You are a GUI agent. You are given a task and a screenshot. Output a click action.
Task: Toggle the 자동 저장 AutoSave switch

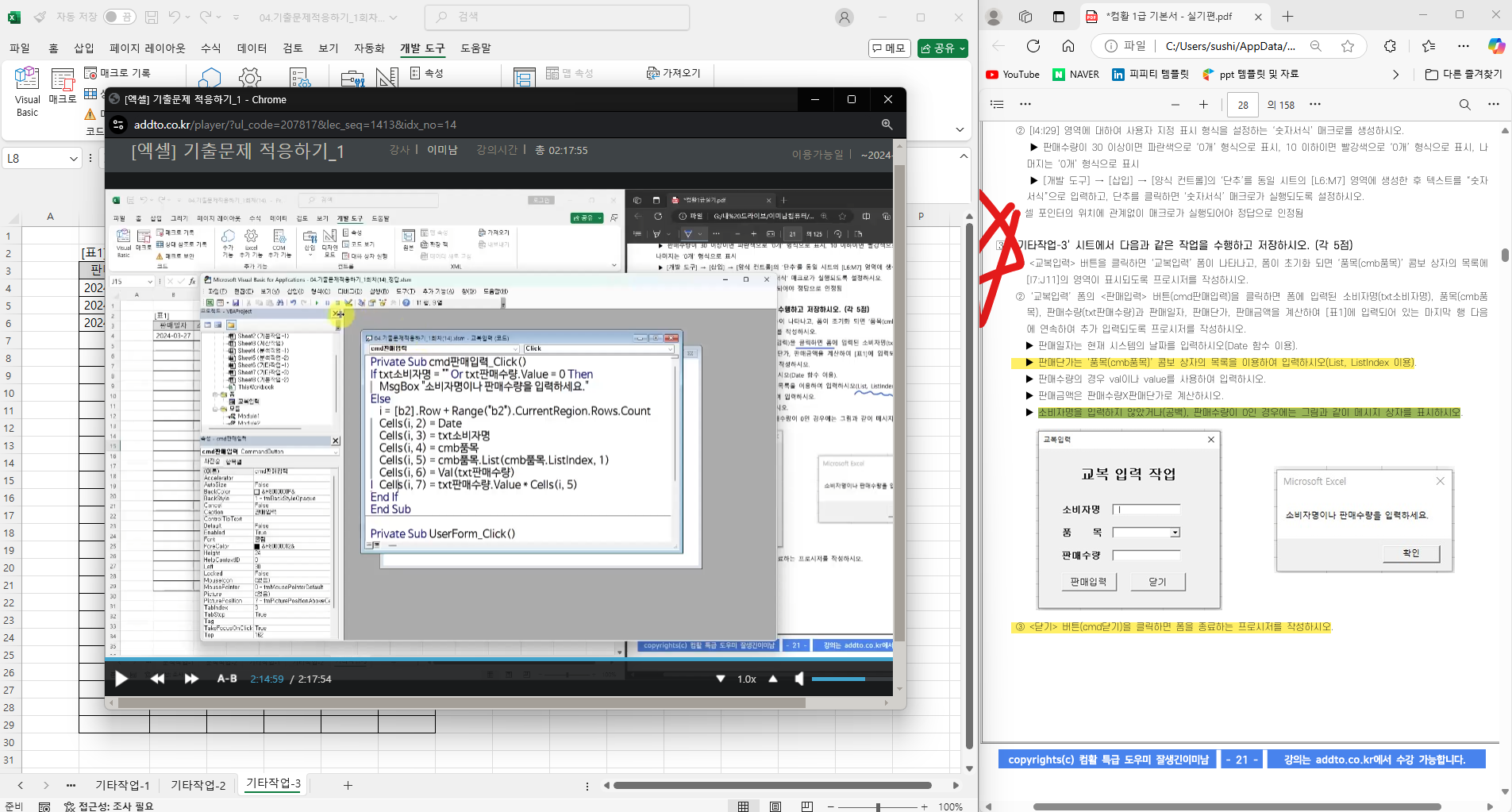point(118,17)
